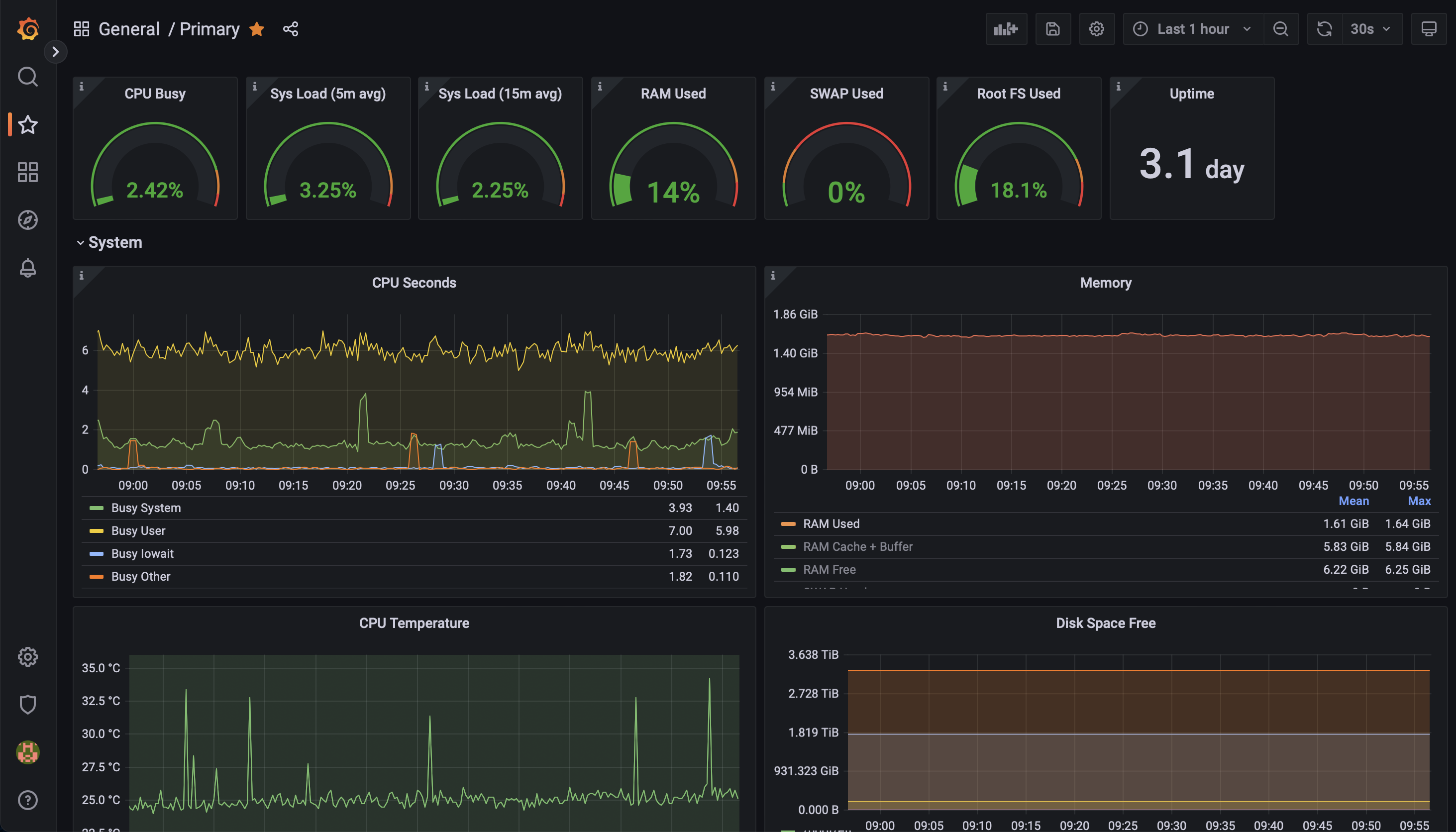Open the Last 1 hour time picker
1456x832 pixels.
click(1193, 29)
